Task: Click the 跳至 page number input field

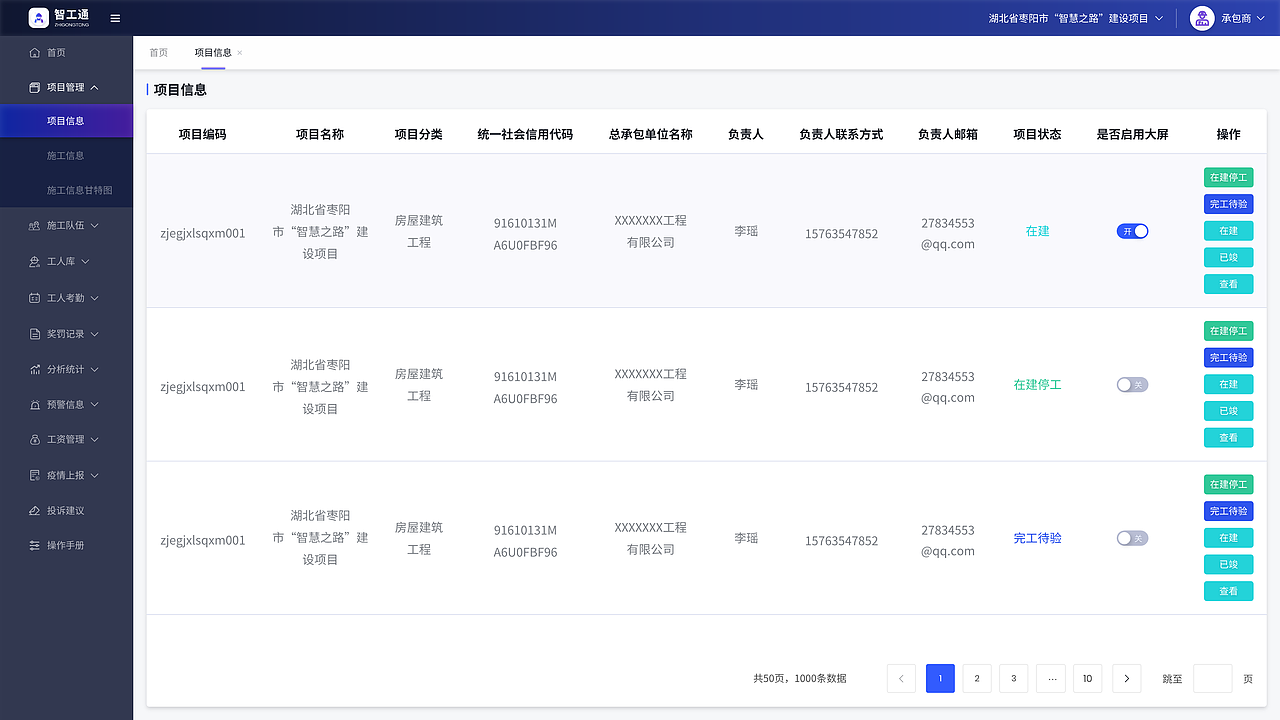Action: pos(1212,678)
